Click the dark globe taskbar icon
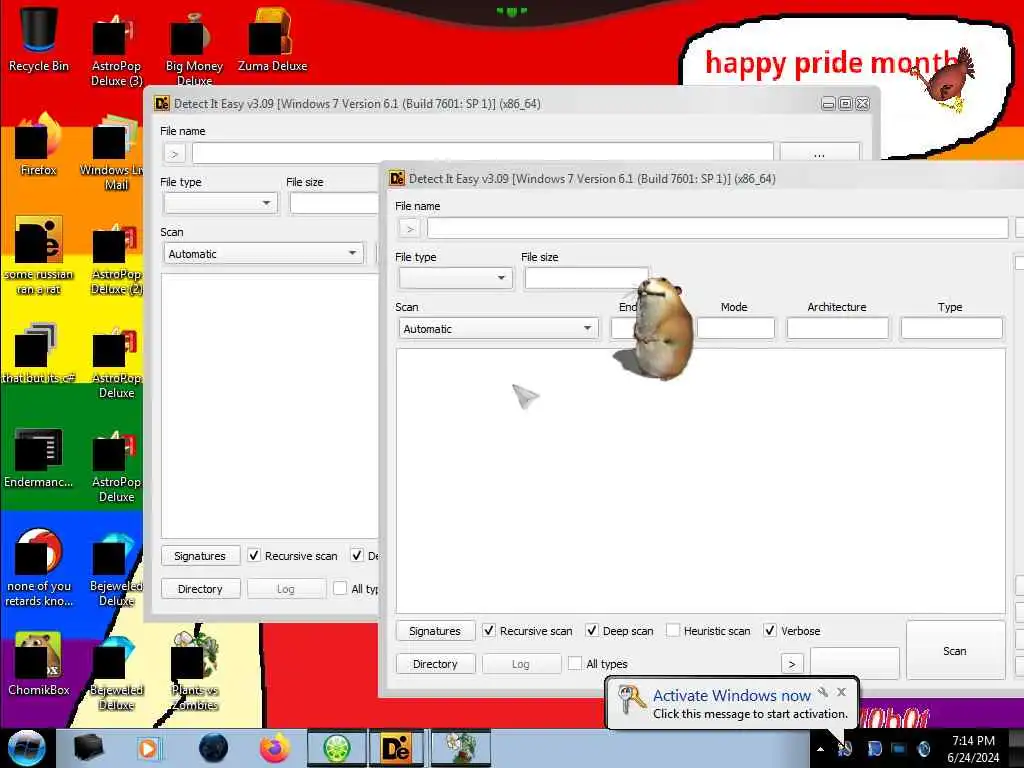The image size is (1024, 768). coord(214,748)
